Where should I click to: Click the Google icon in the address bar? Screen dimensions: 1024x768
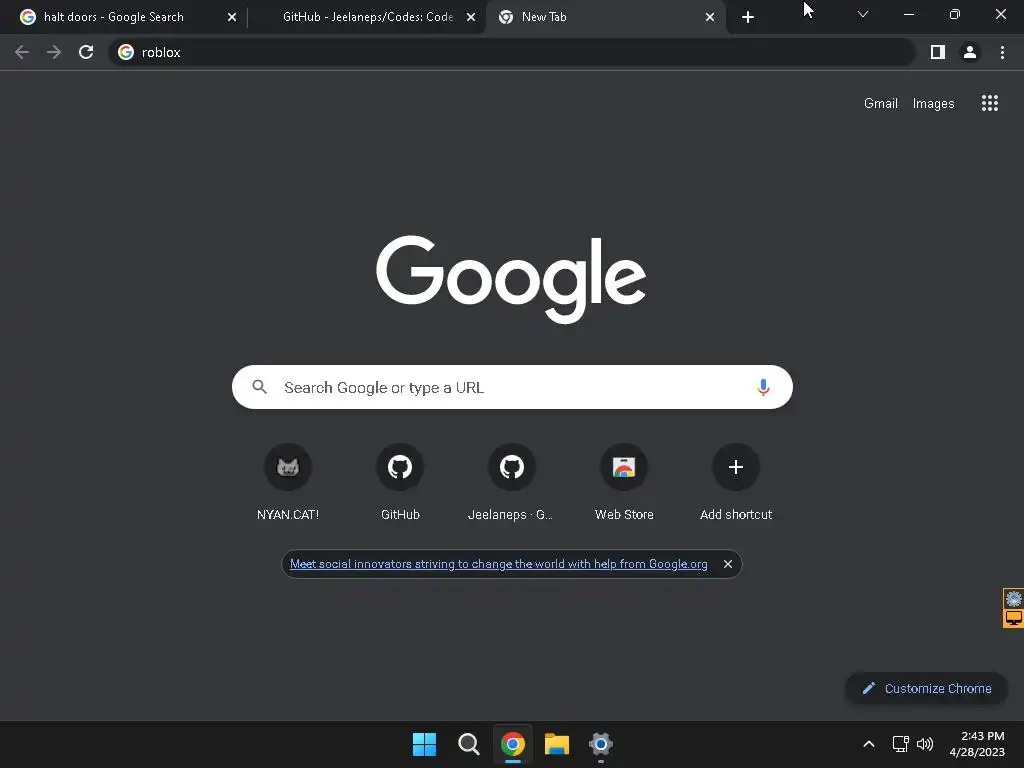(126, 52)
